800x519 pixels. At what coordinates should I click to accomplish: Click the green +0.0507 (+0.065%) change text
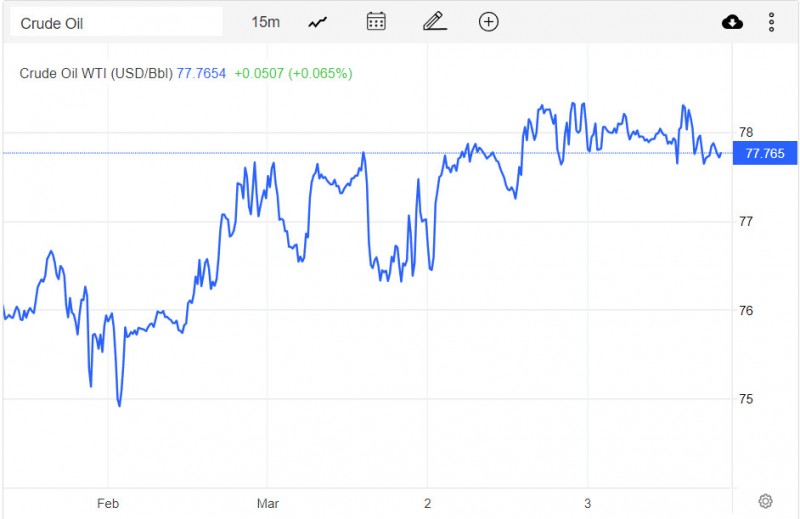[x=293, y=73]
